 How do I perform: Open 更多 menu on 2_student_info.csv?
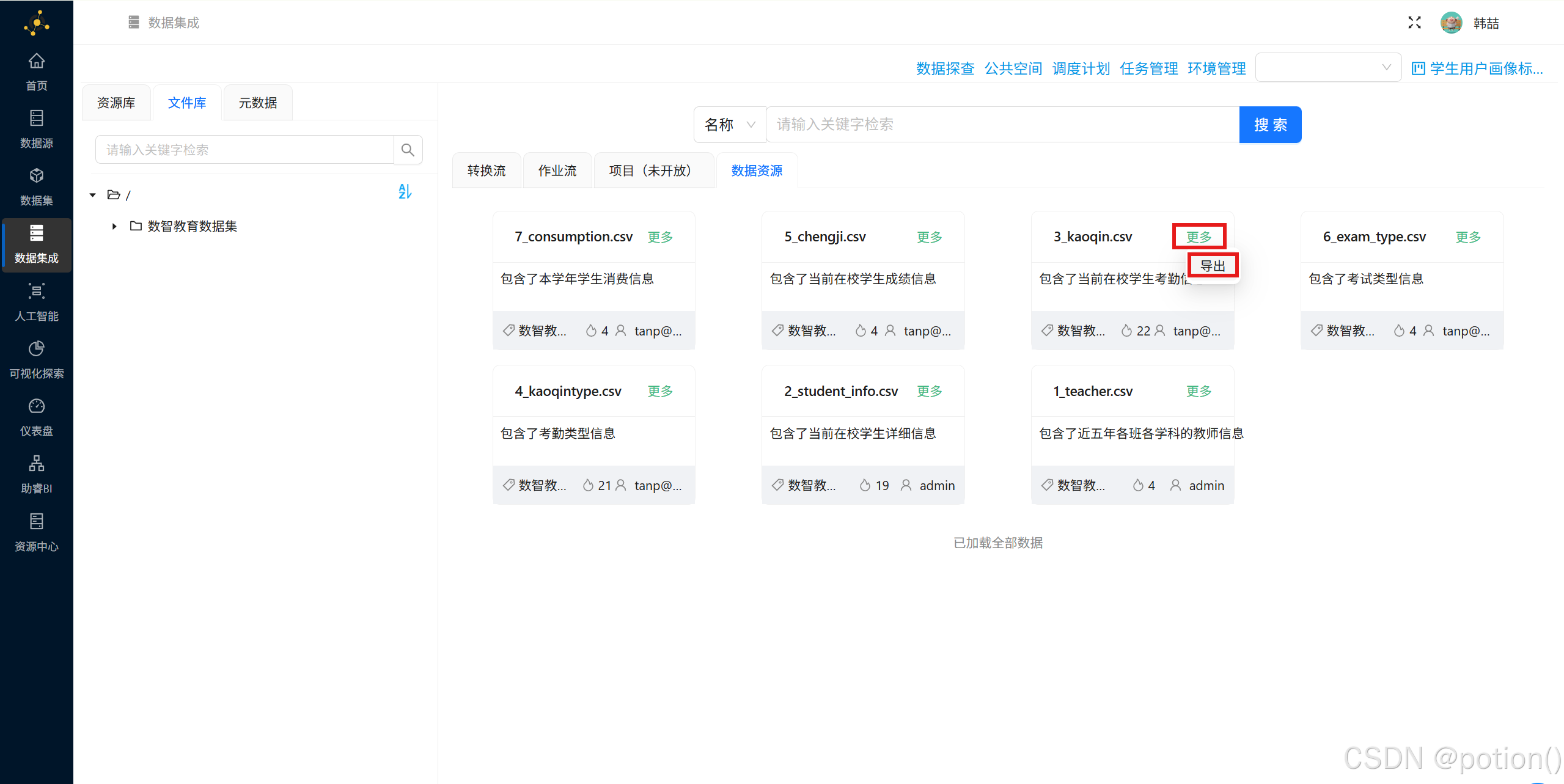(x=930, y=391)
